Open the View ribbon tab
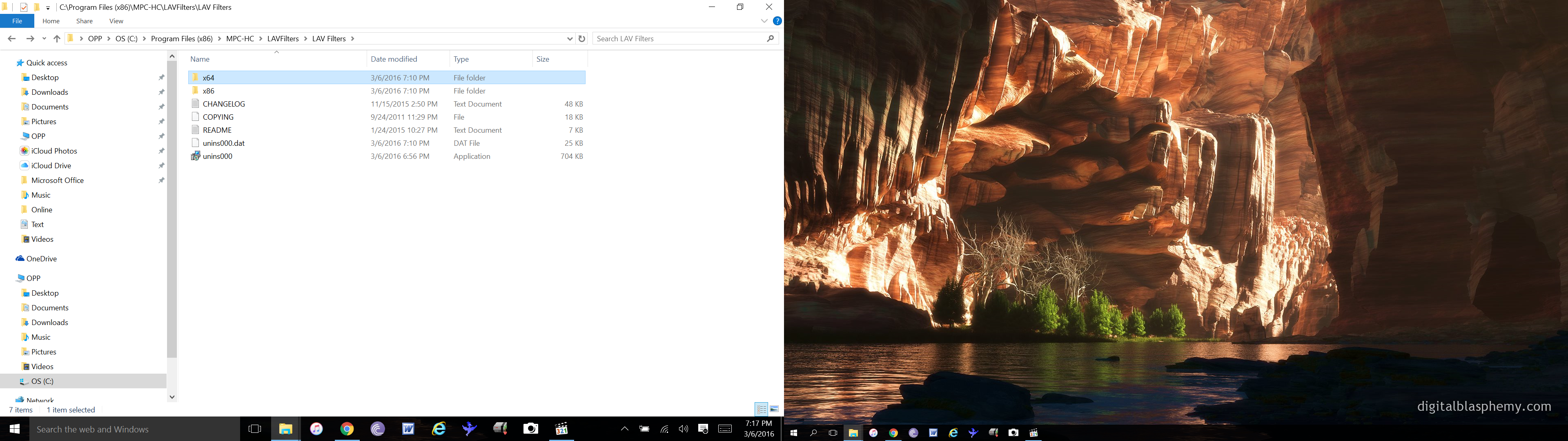 116,21
